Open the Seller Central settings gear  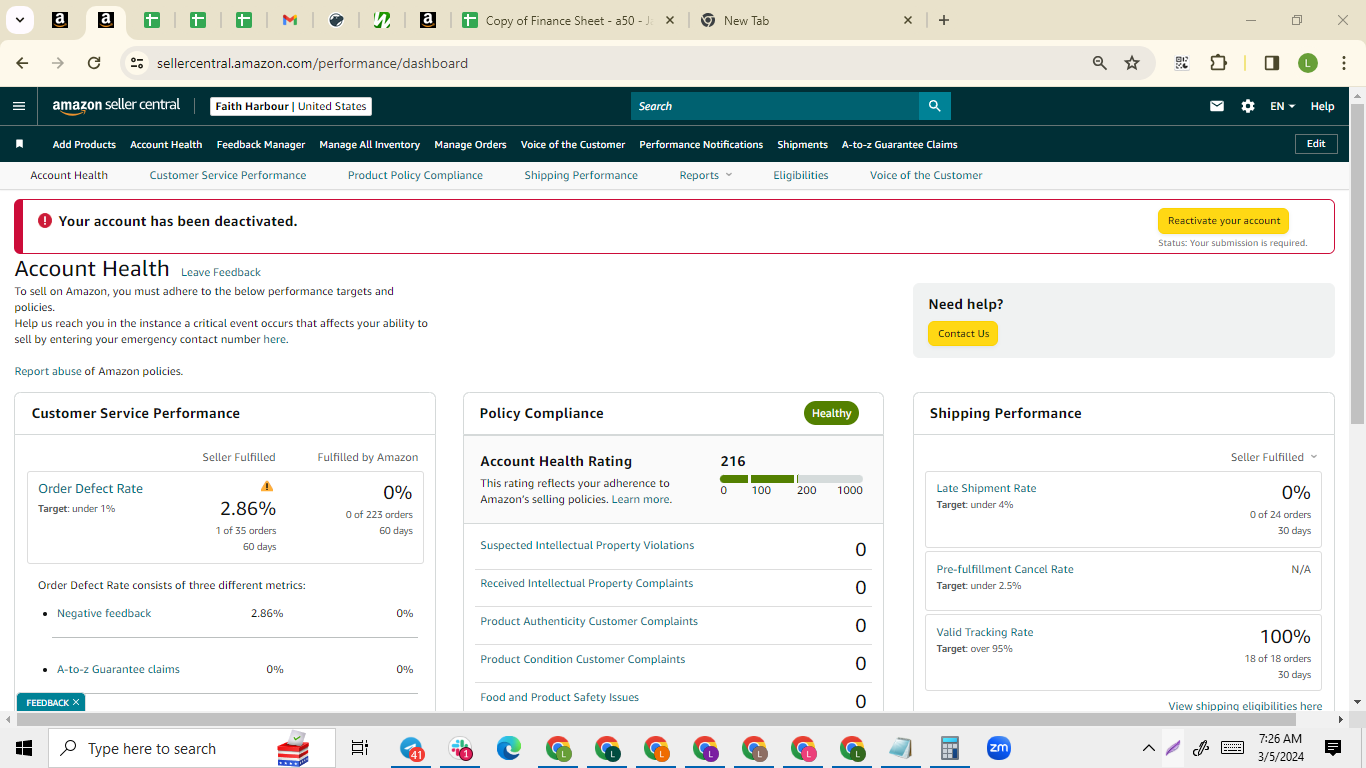(1248, 106)
